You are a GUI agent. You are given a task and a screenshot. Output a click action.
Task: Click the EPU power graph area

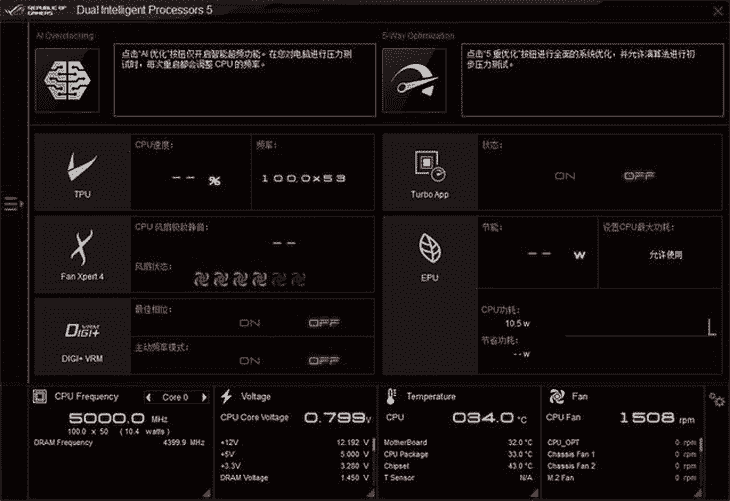point(640,326)
